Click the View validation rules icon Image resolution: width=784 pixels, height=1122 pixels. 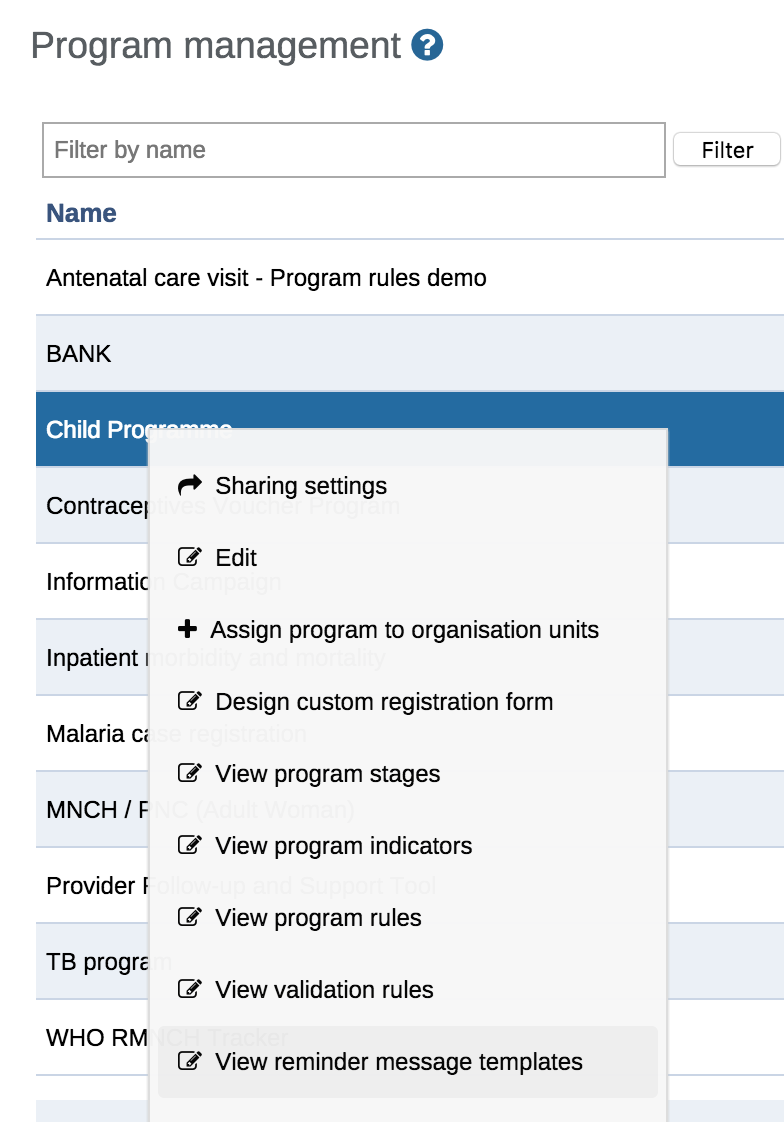(188, 990)
